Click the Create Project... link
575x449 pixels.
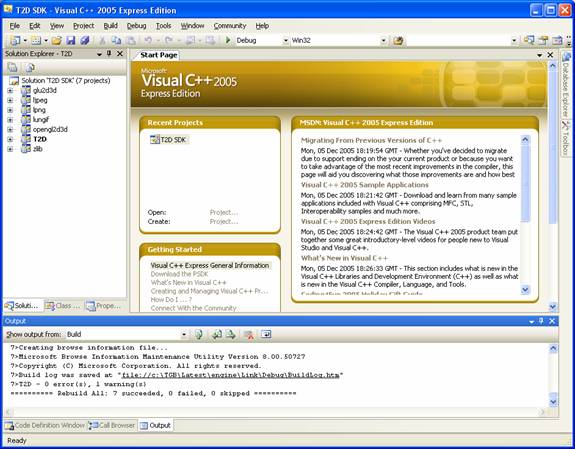pos(224,222)
